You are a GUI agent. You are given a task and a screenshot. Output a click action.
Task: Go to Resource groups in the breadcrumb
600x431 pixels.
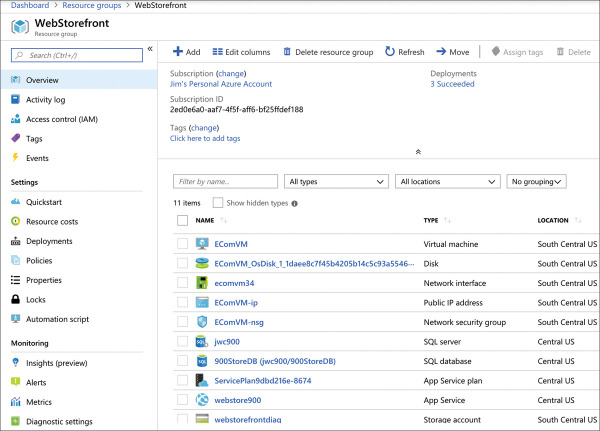[92, 5]
